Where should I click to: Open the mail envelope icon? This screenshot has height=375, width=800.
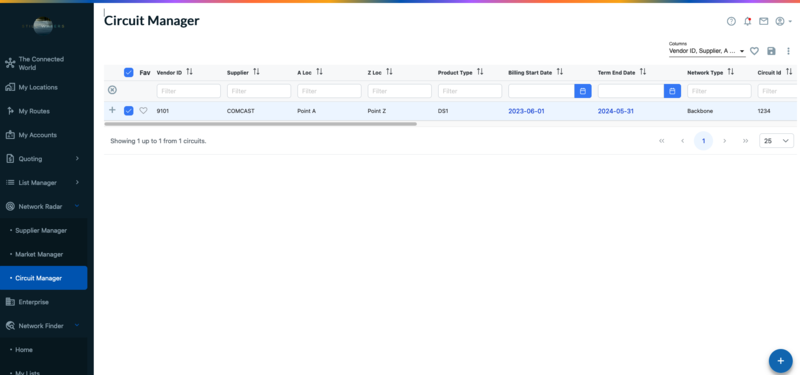pos(763,21)
